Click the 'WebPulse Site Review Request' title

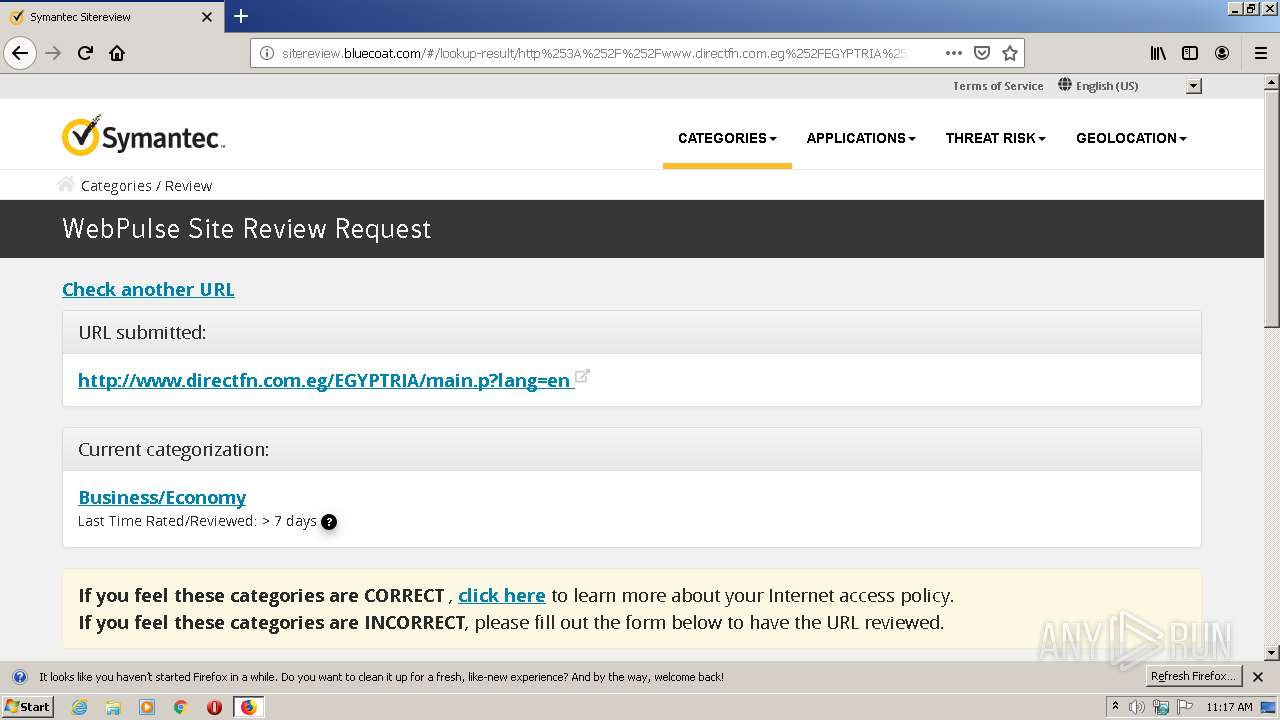click(x=246, y=229)
